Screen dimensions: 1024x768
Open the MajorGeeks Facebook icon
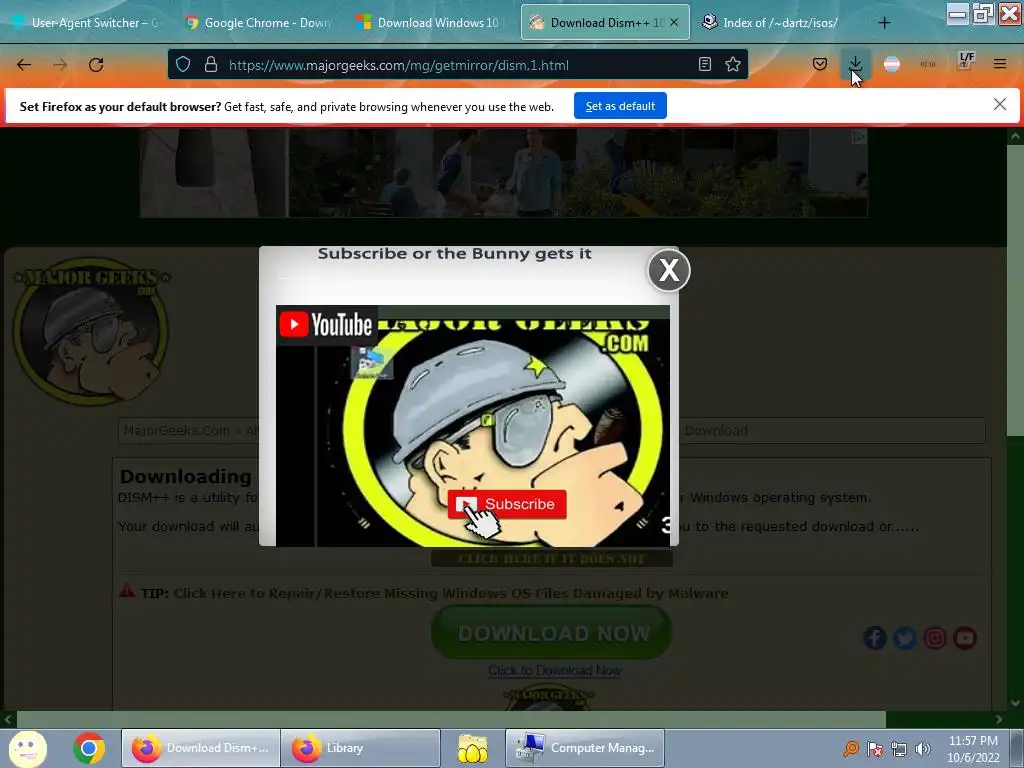click(874, 637)
